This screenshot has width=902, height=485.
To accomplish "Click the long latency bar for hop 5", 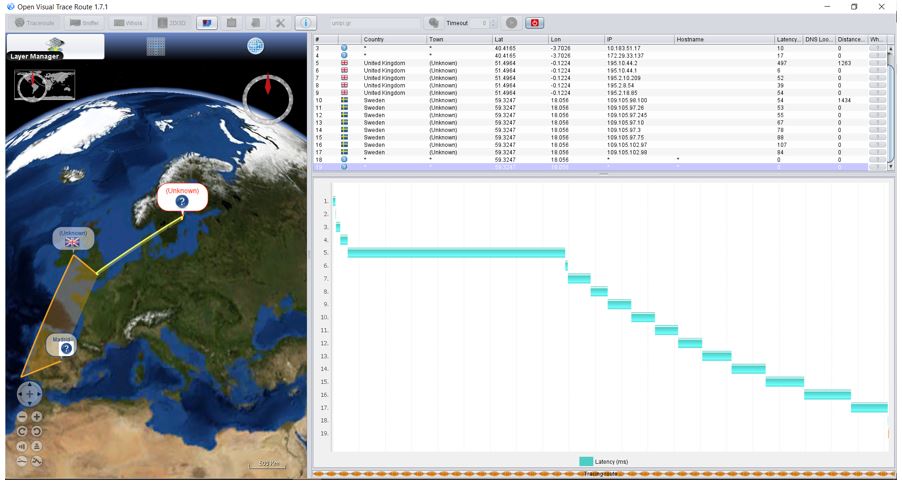I will (x=456, y=253).
